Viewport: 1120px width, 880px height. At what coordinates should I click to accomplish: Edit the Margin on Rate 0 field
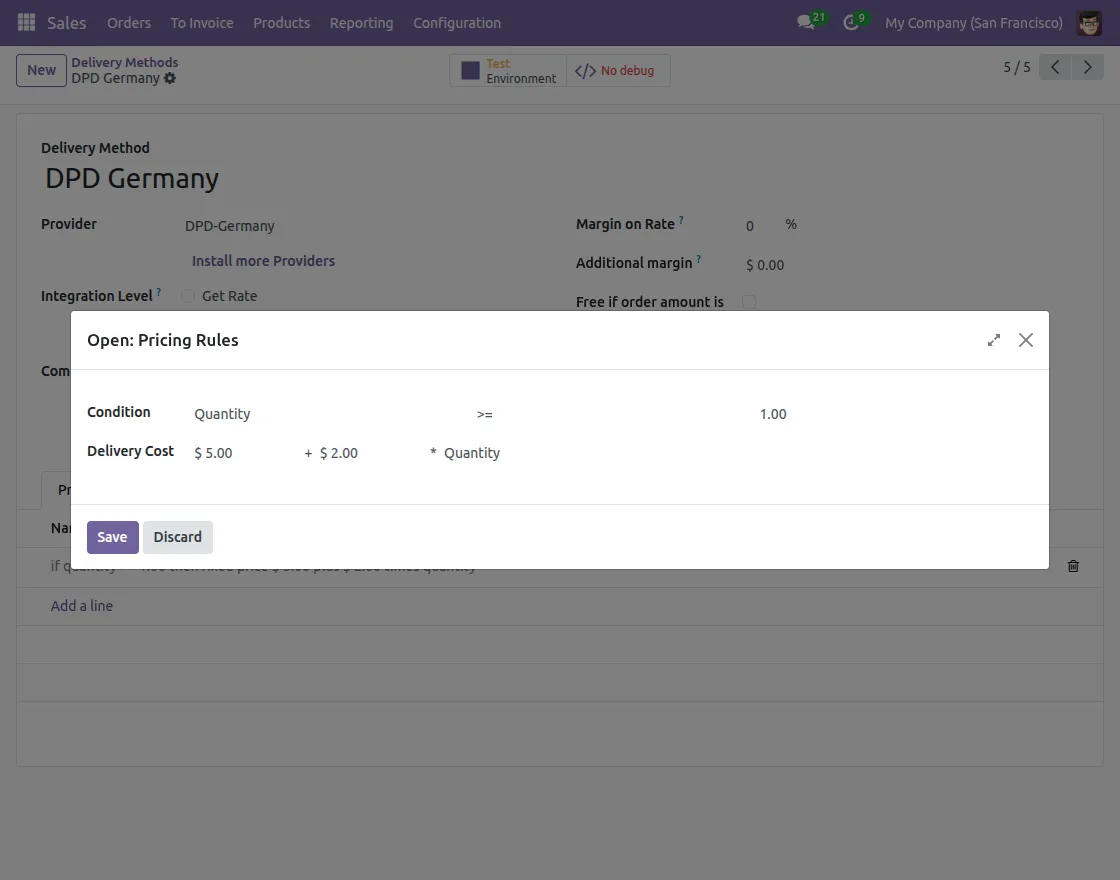[x=761, y=226]
